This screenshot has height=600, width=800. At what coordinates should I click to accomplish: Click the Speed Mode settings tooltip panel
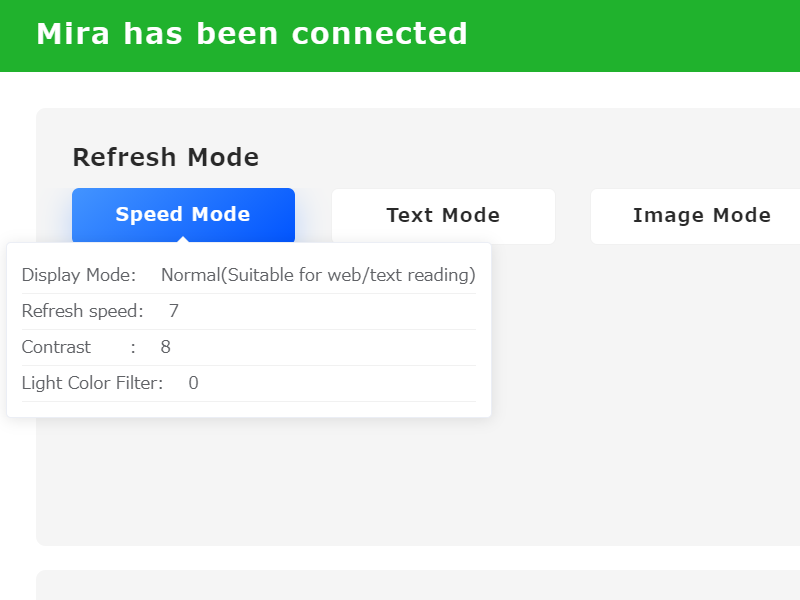click(250, 328)
